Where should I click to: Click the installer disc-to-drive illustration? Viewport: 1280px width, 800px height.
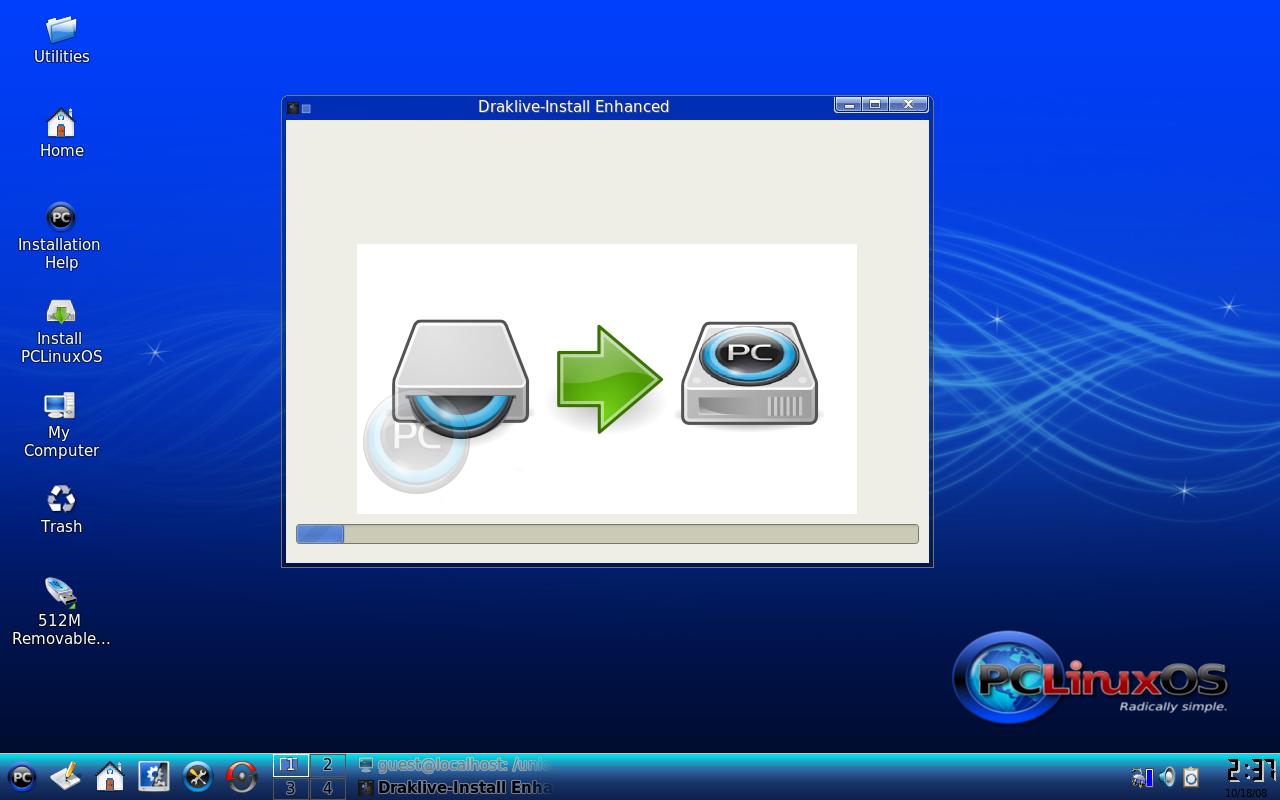coord(607,379)
